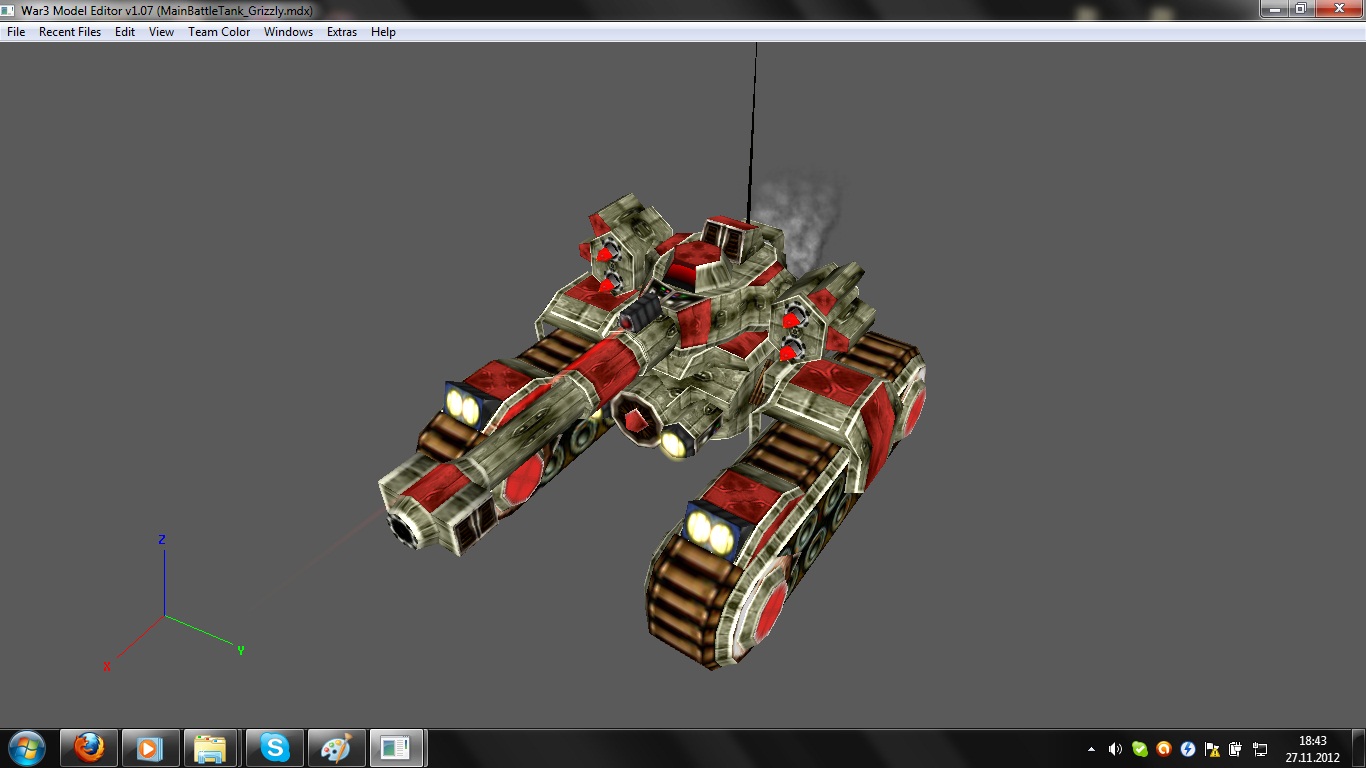The height and width of the screenshot is (768, 1366).
Task: Select the War3 Model Editor taskbar button
Action: tap(398, 748)
